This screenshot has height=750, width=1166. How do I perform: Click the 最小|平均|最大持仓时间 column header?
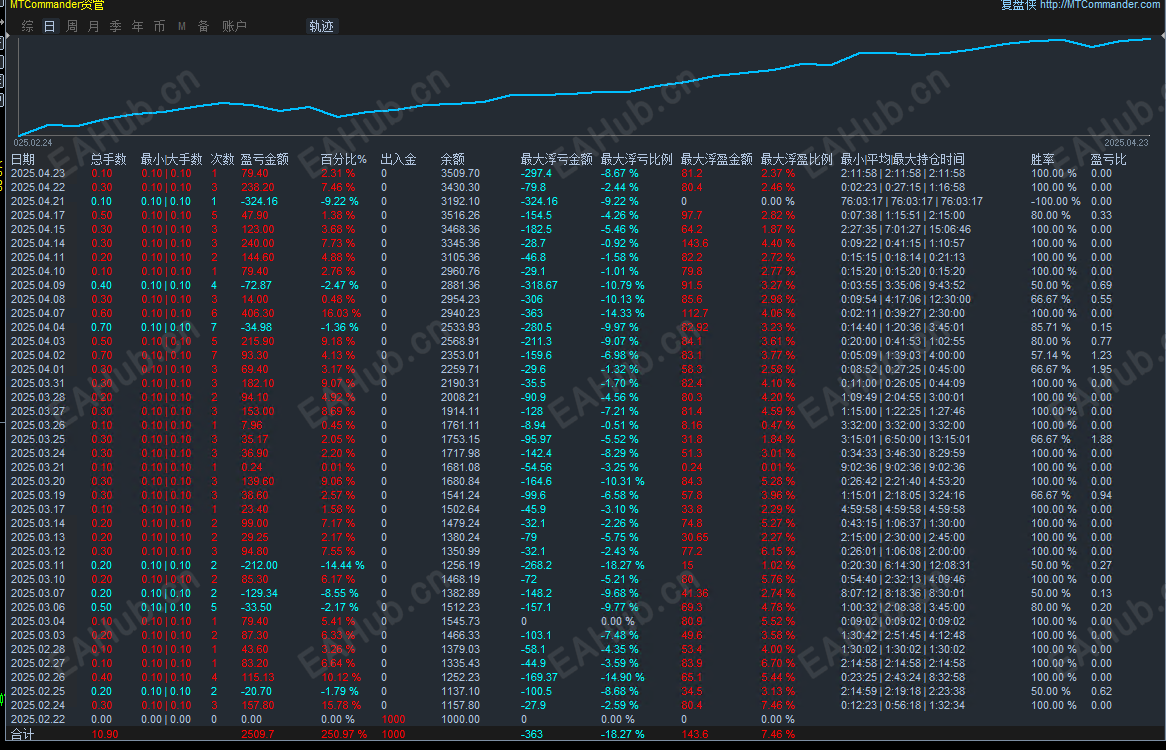click(x=903, y=159)
